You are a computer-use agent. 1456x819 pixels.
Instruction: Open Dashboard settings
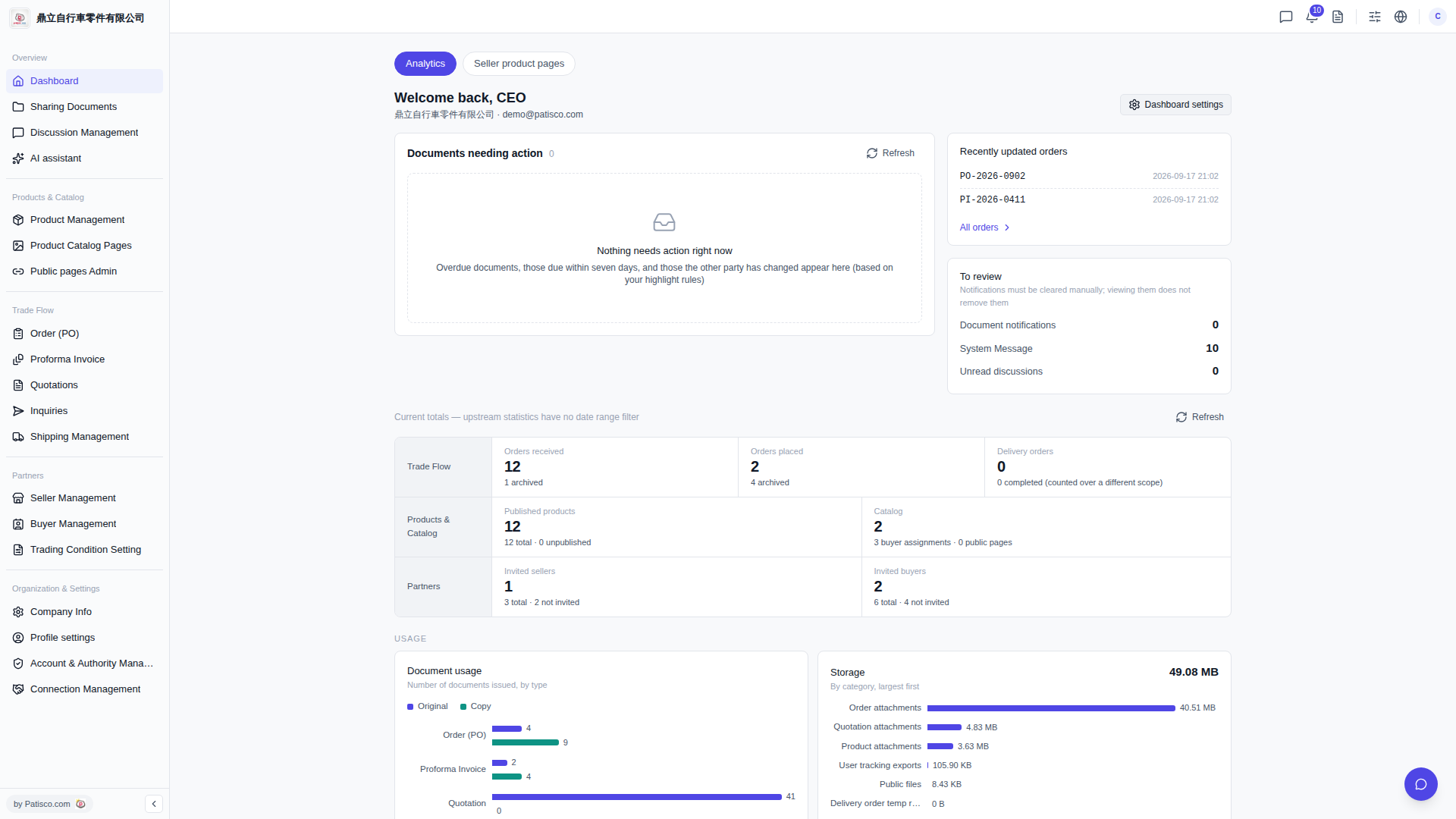point(1175,105)
